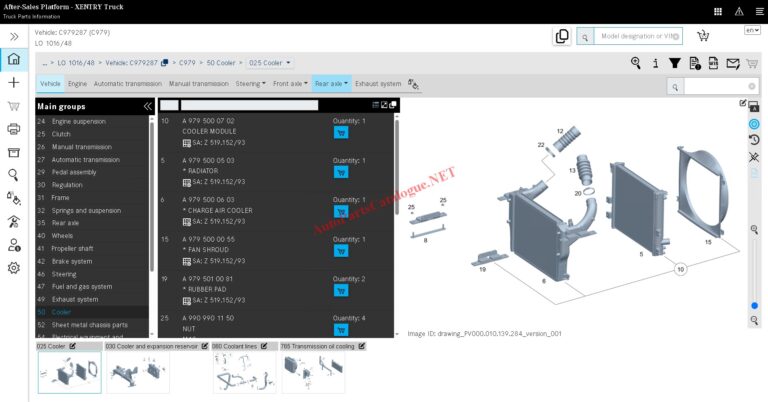Open the apps grid icon in header
768x402 pixels.
[718, 11]
